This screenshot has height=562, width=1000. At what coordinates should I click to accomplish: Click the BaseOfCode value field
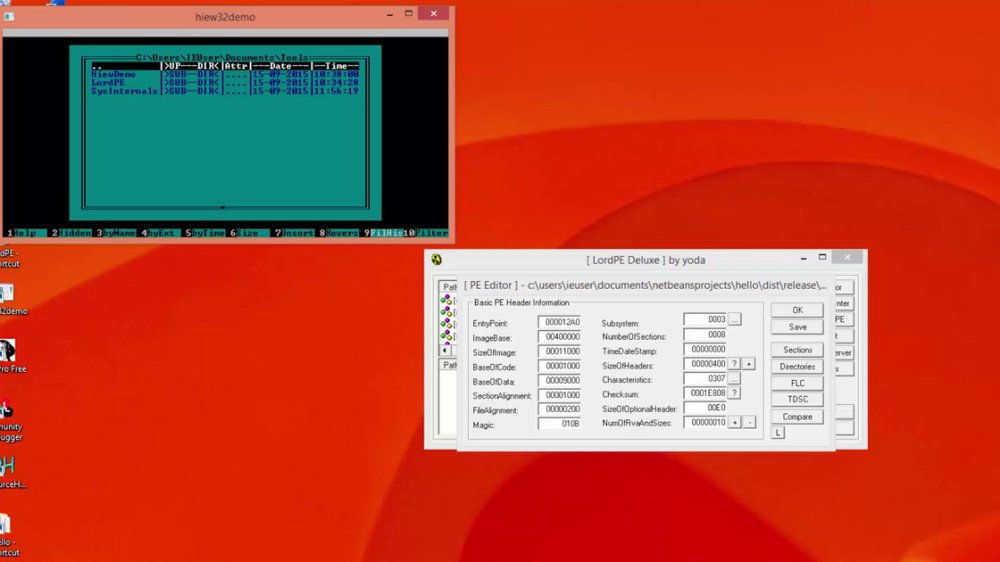pos(559,366)
